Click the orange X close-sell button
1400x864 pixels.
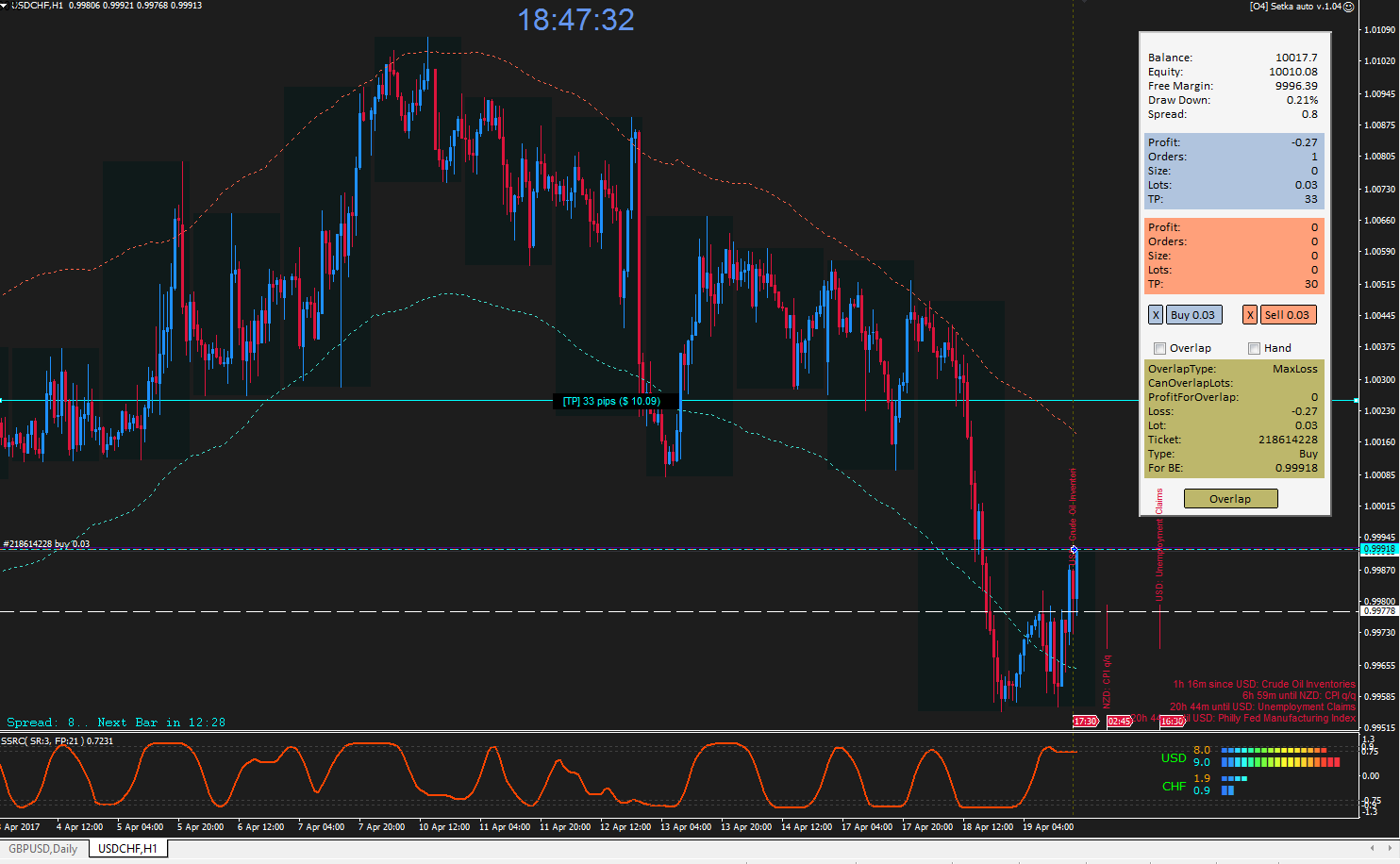pos(1249,315)
